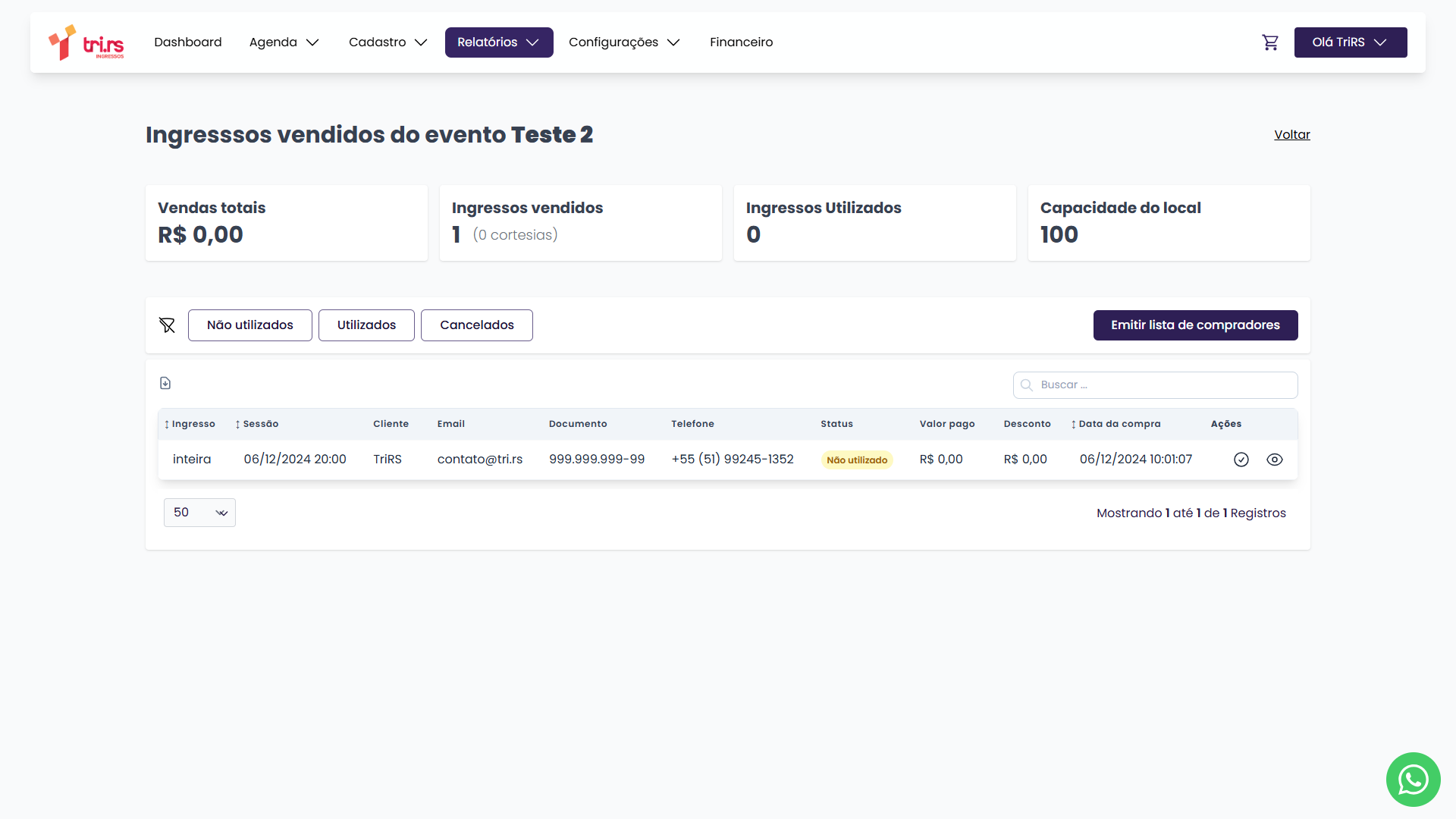The width and height of the screenshot is (1456, 819).
Task: Mark ticket as used with checkmark icon
Action: click(1241, 460)
